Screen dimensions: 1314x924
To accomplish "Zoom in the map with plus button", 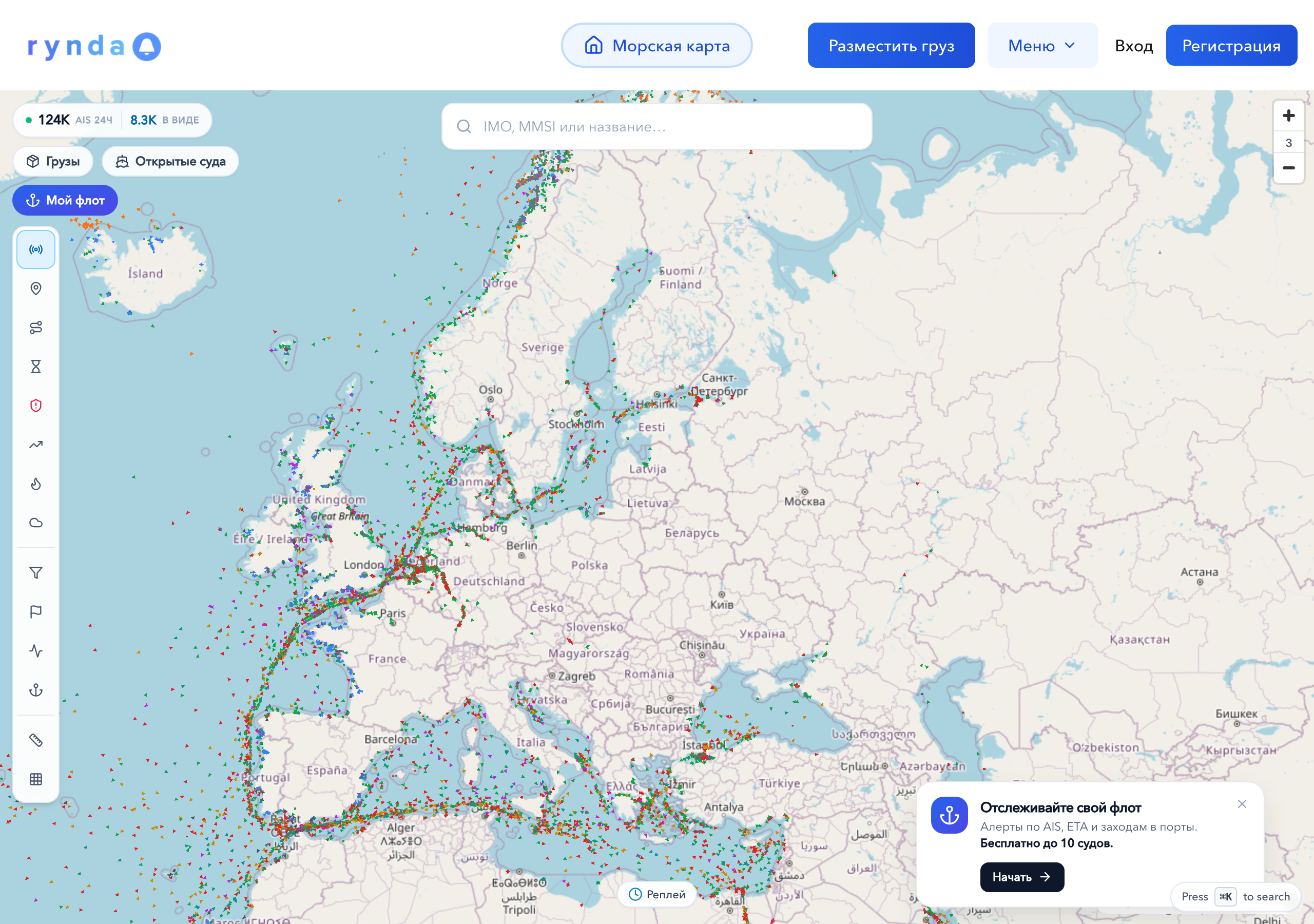I will point(1288,116).
